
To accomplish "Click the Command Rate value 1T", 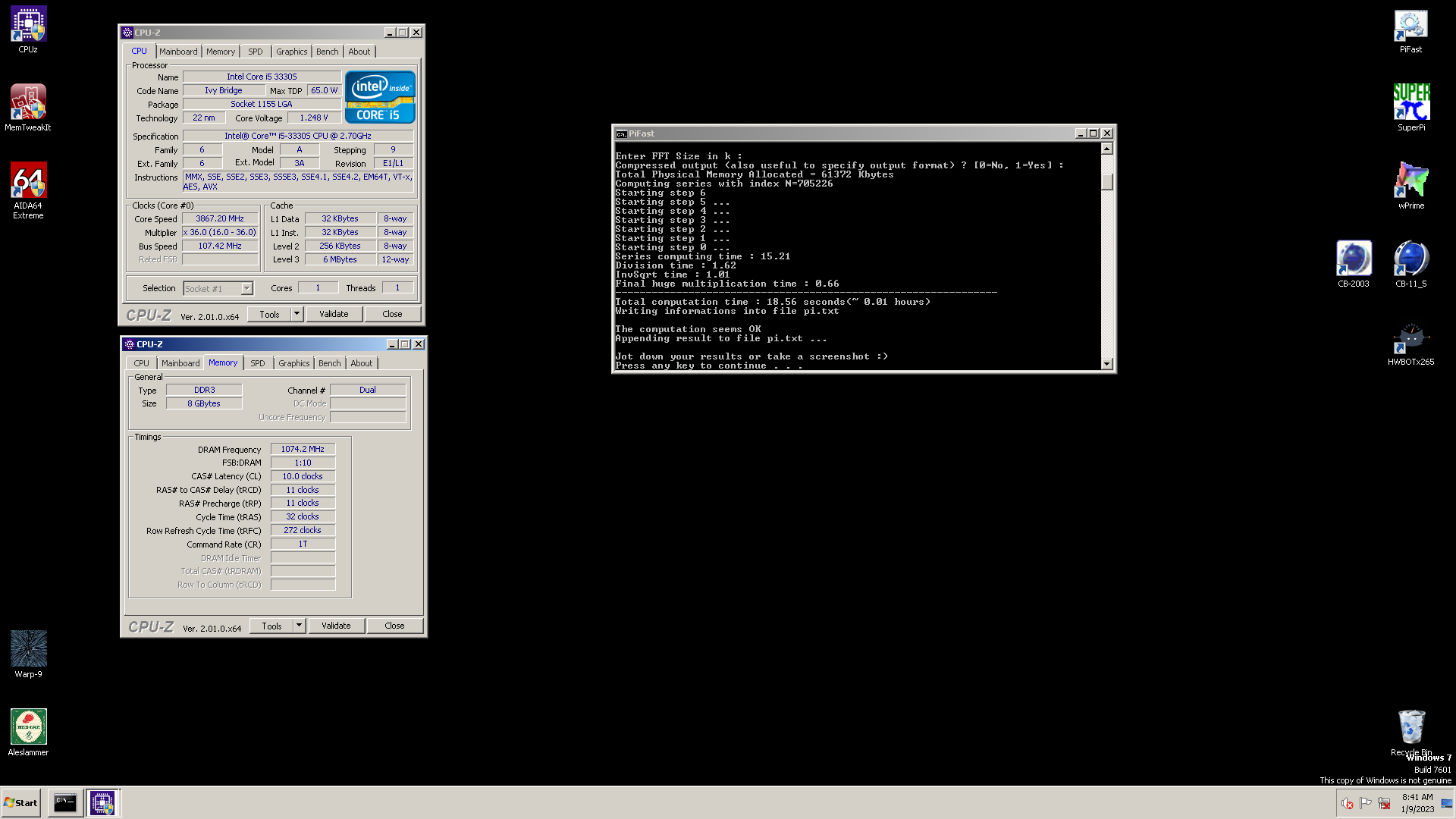I will 303,544.
